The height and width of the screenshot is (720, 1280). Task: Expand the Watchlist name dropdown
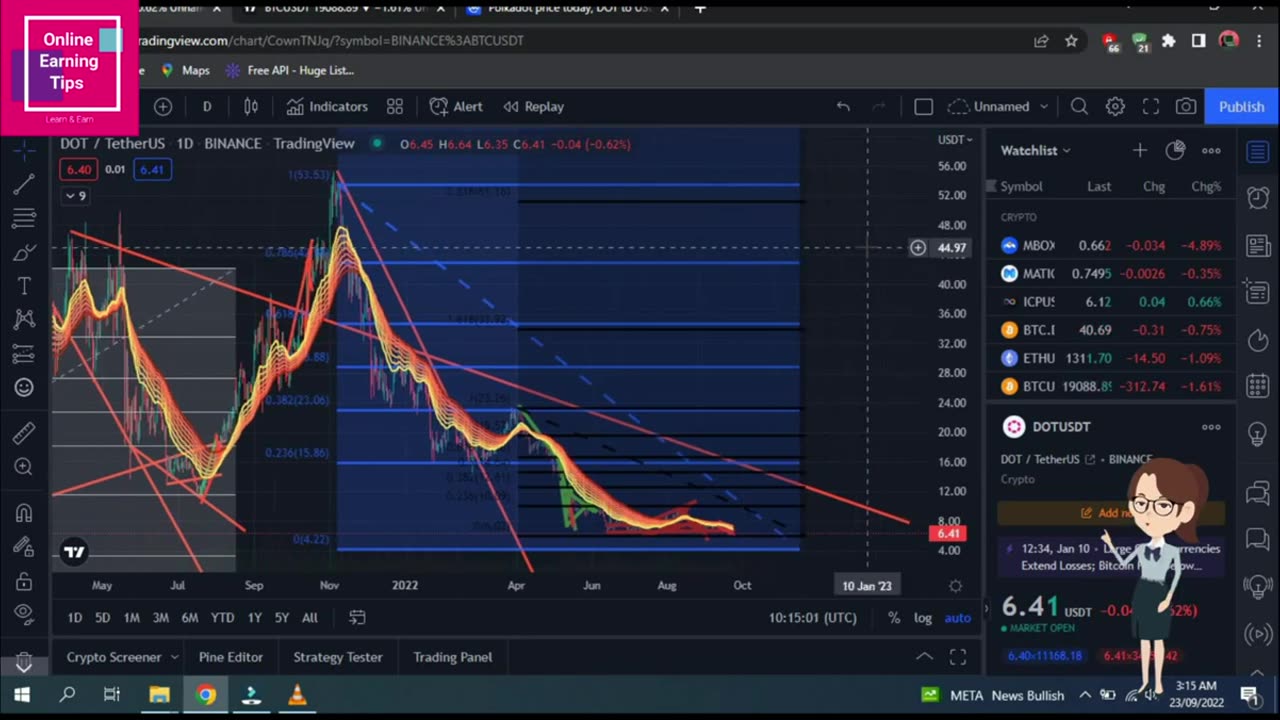(1036, 150)
